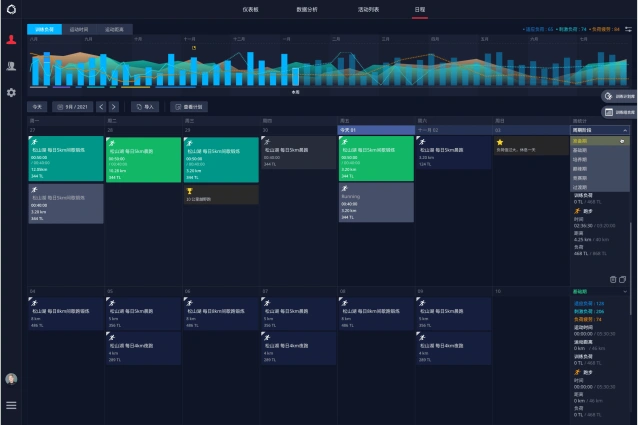638x425 pixels.
Task: Click the 今天 button
Action: (x=38, y=106)
